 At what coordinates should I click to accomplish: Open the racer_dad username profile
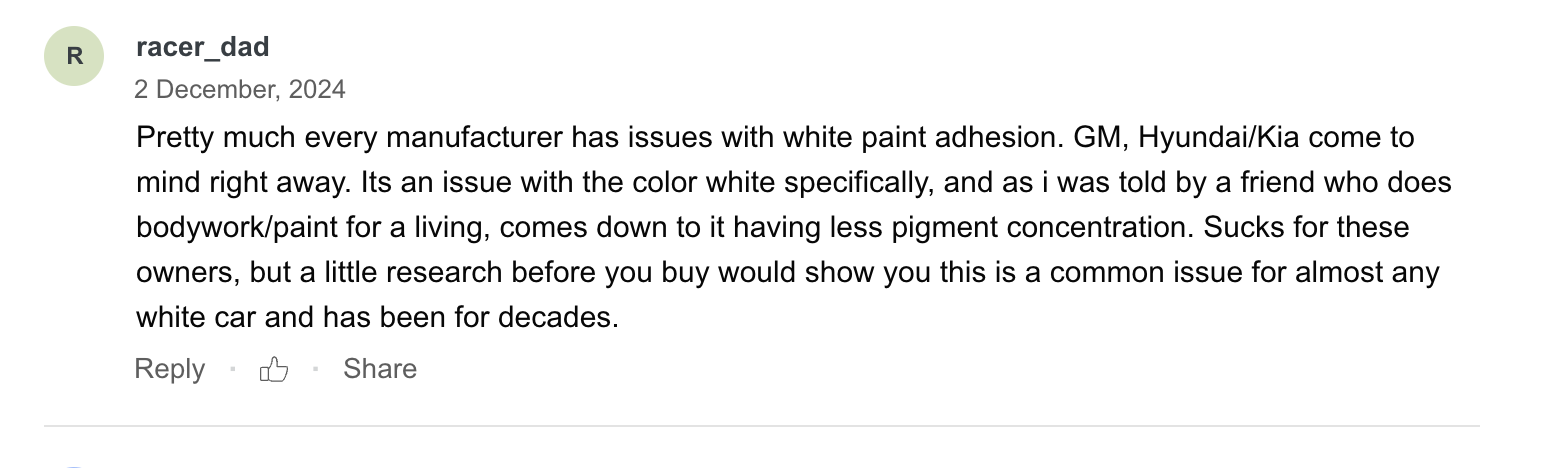click(203, 46)
